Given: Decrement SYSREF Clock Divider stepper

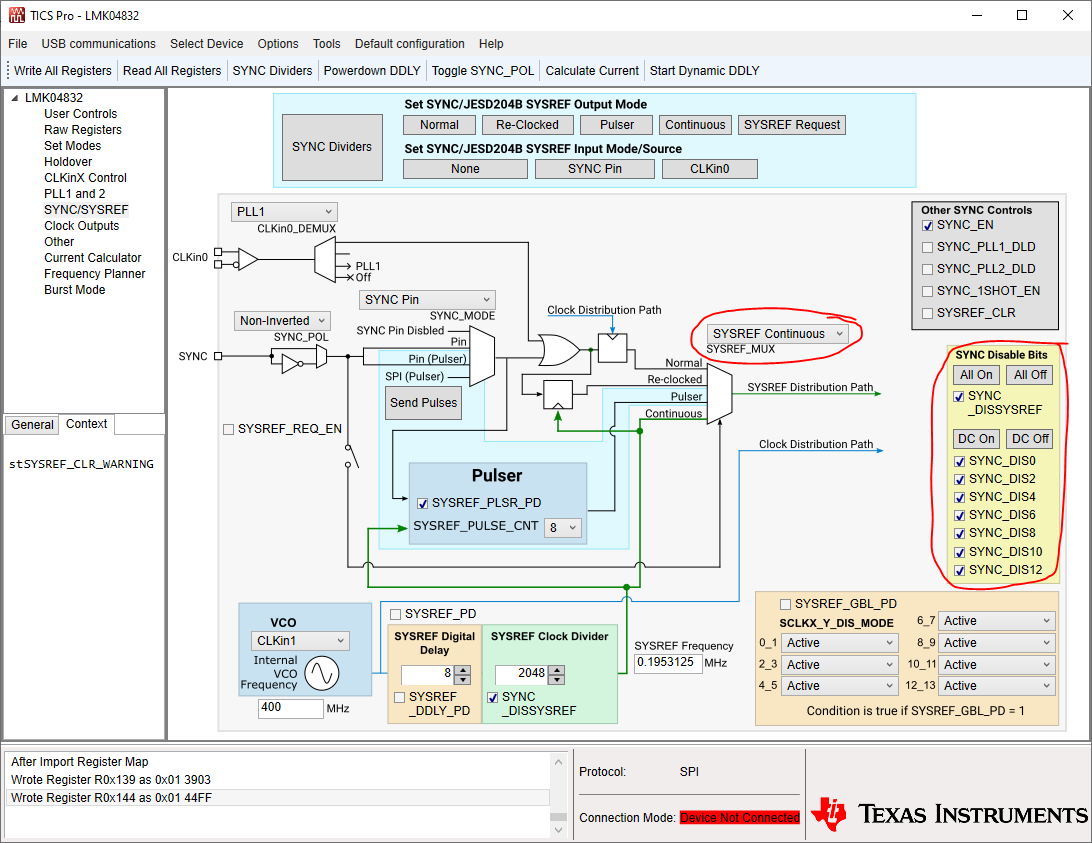Looking at the screenshot, I should pyautogui.click(x=557, y=679).
